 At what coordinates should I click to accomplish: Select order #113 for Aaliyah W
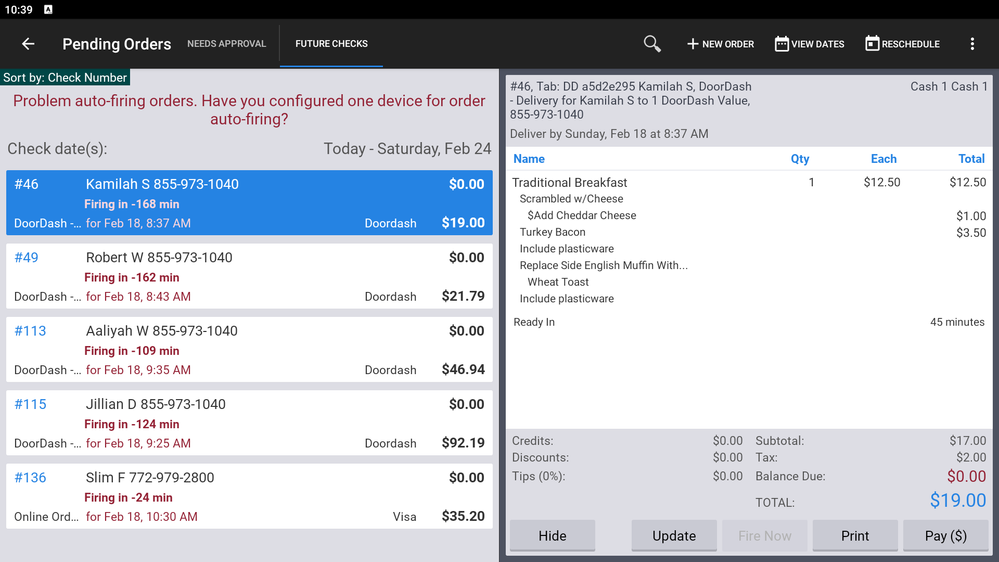coord(249,350)
